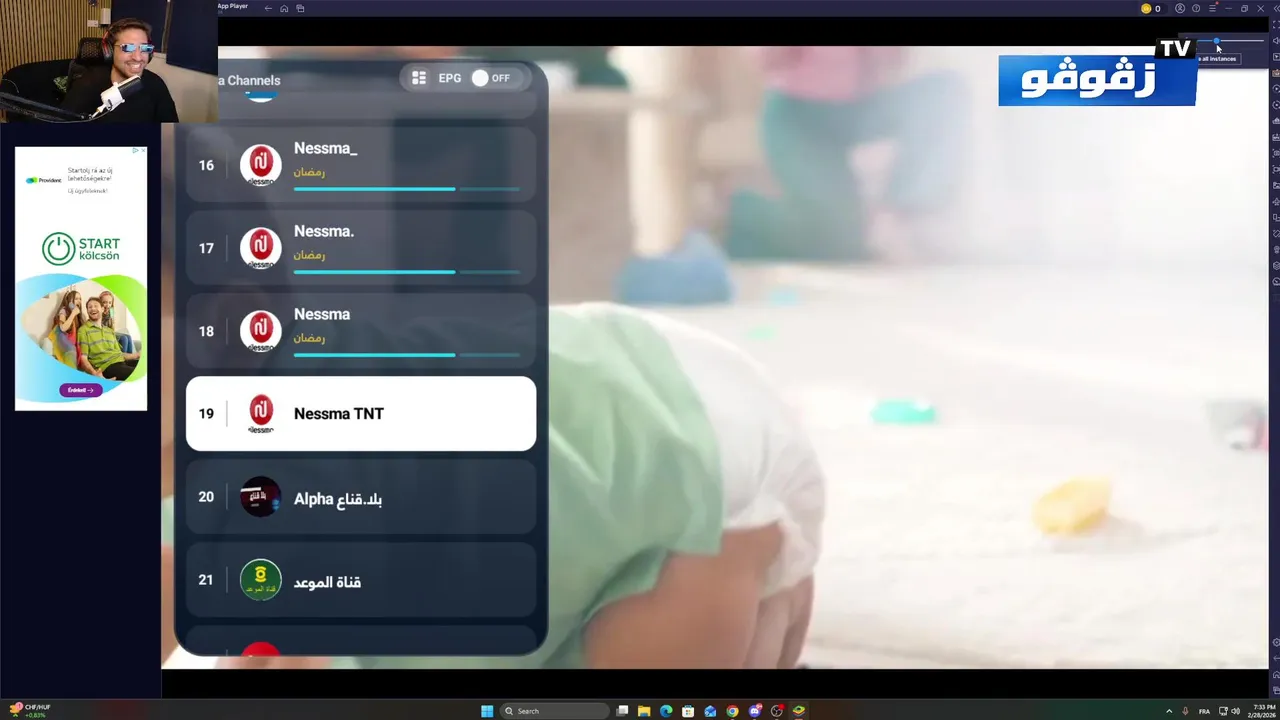Adjust the volume slider at top right
Screen dimensions: 1280x720
tap(1231, 41)
